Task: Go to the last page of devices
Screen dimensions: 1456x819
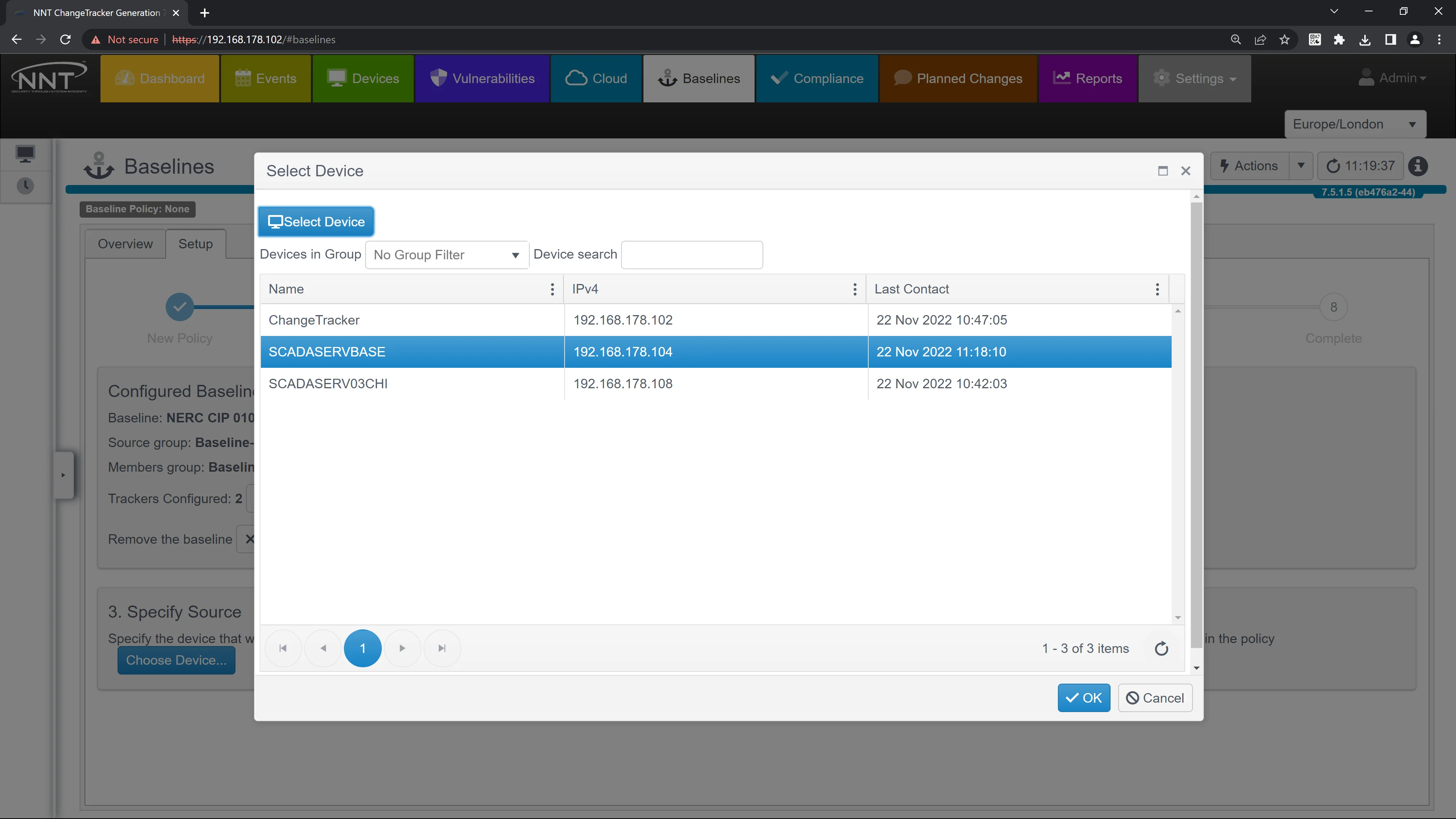Action: coord(442,648)
